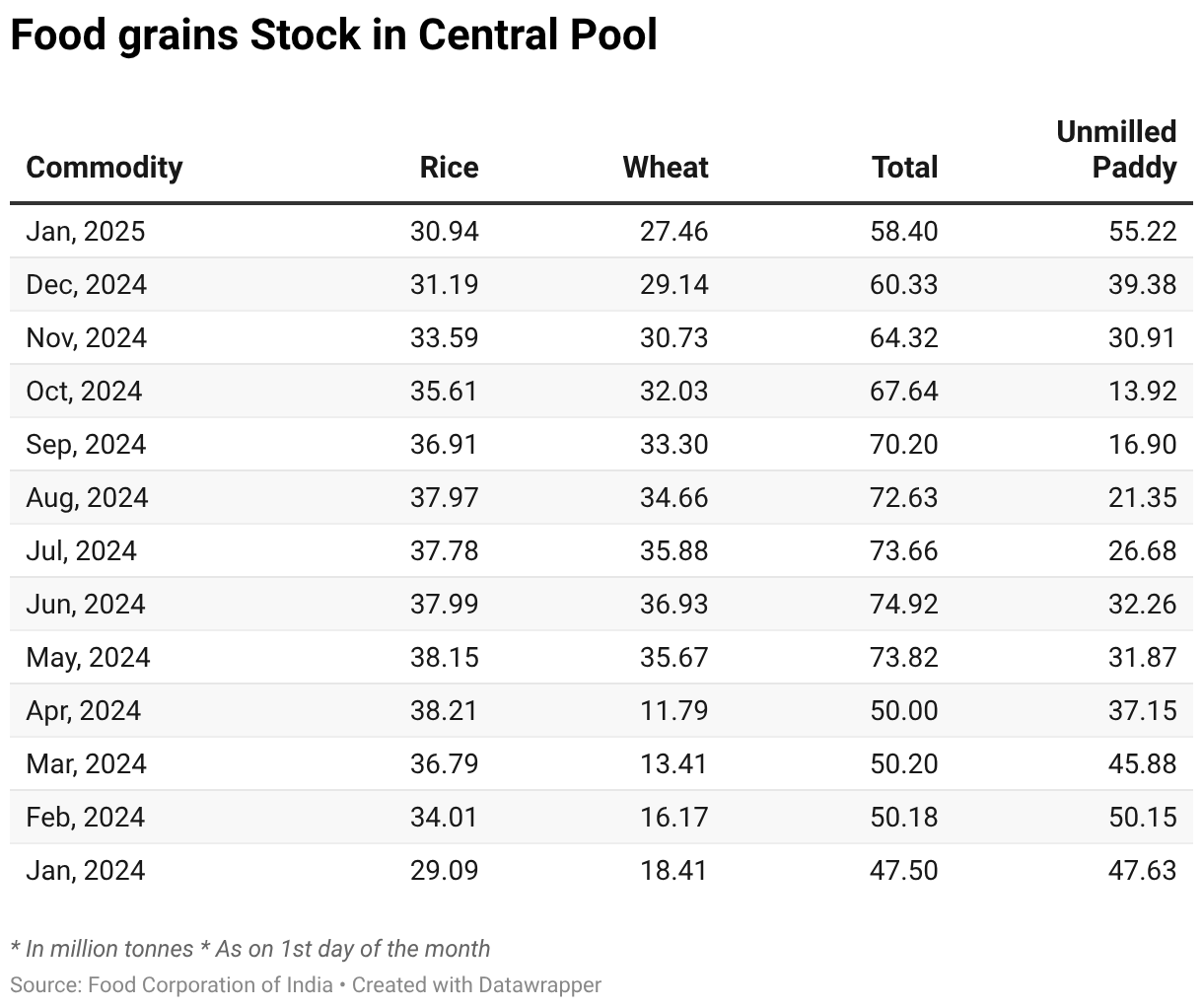The image size is (1203, 1008).
Task: Click the Commodity column header
Action: click(105, 167)
